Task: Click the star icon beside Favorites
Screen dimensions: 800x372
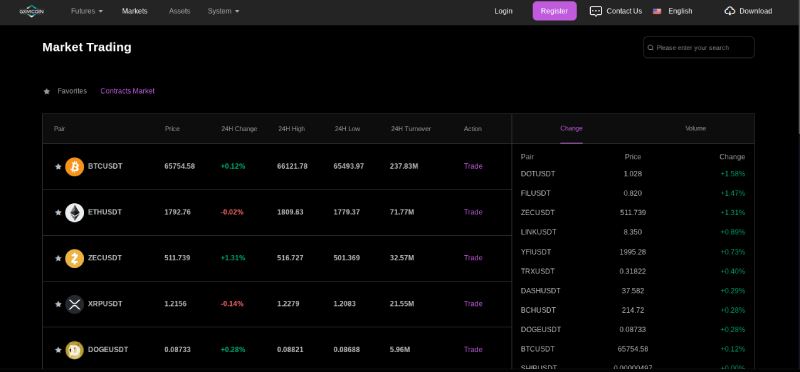Action: (47, 91)
